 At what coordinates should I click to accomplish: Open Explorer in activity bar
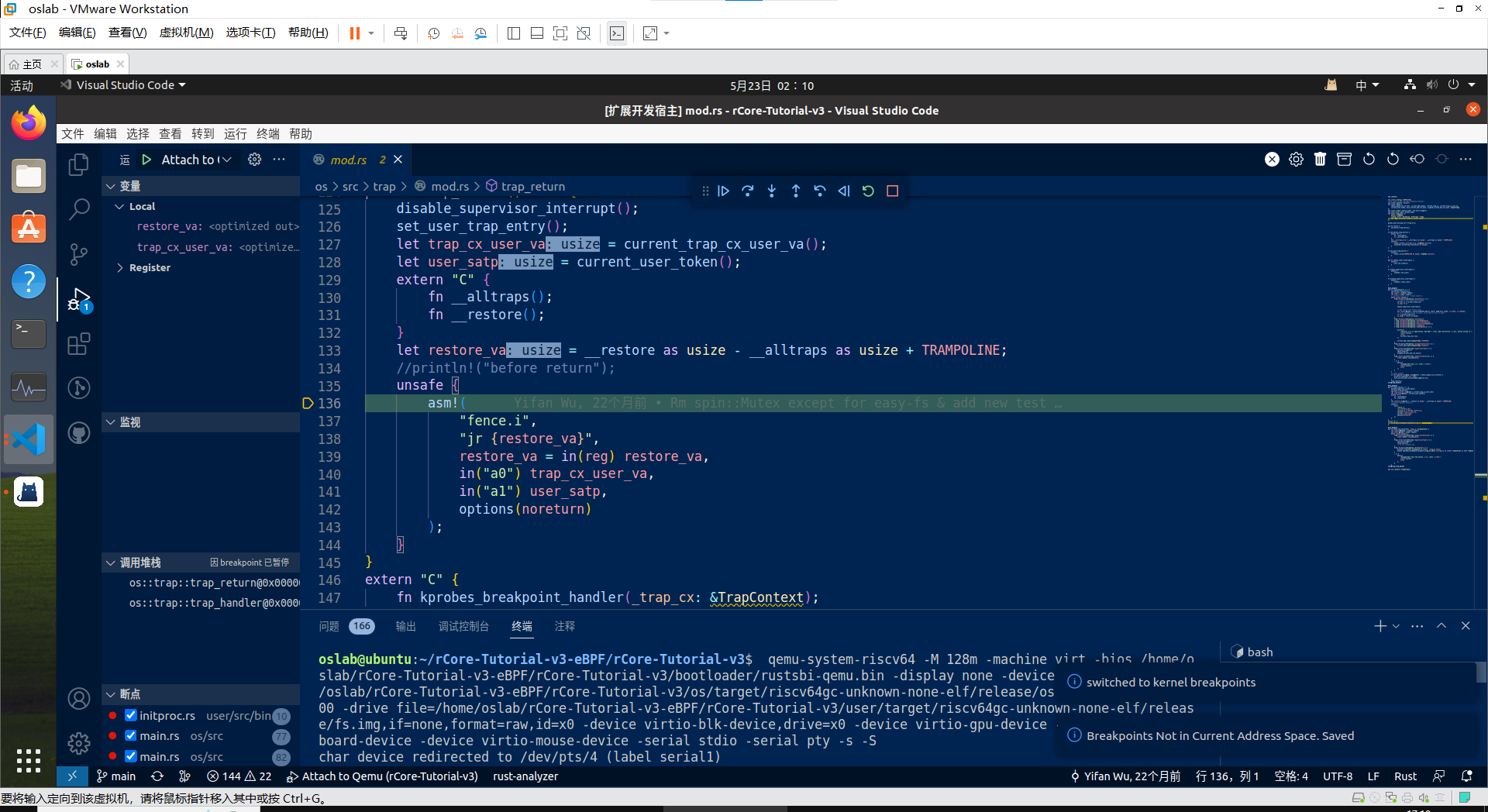click(79, 165)
